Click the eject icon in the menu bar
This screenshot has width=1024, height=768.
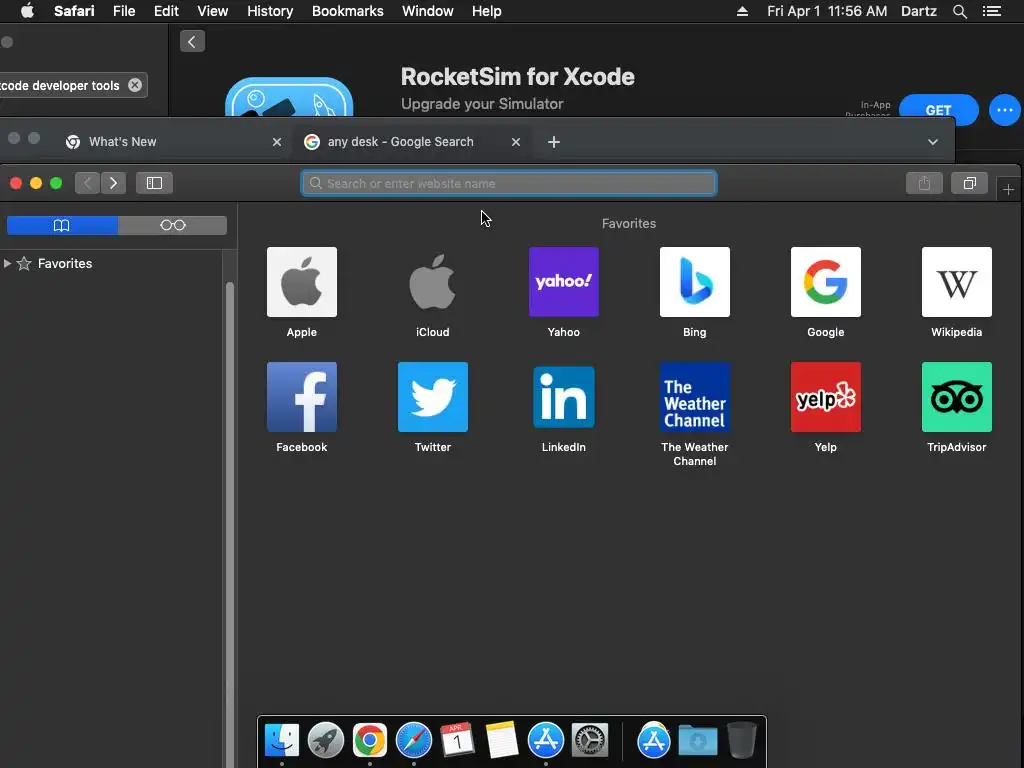(742, 11)
